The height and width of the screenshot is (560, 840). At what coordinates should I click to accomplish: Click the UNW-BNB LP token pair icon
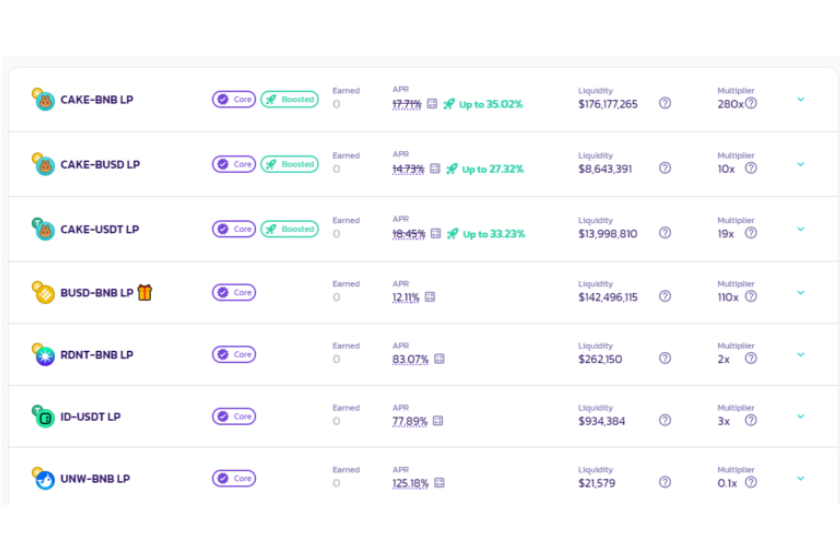tap(43, 478)
